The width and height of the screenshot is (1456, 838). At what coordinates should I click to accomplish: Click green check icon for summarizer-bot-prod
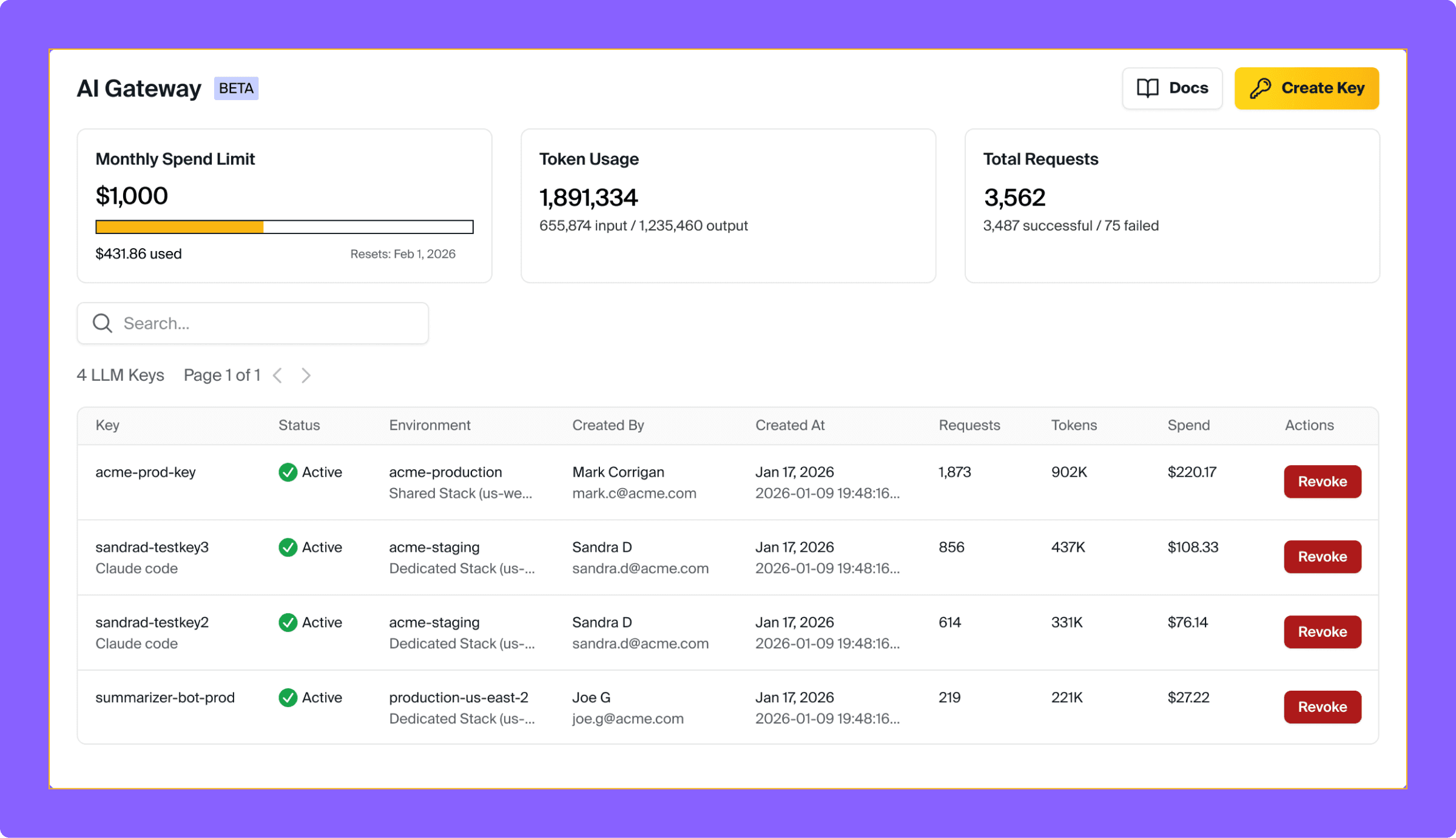pyautogui.click(x=288, y=698)
